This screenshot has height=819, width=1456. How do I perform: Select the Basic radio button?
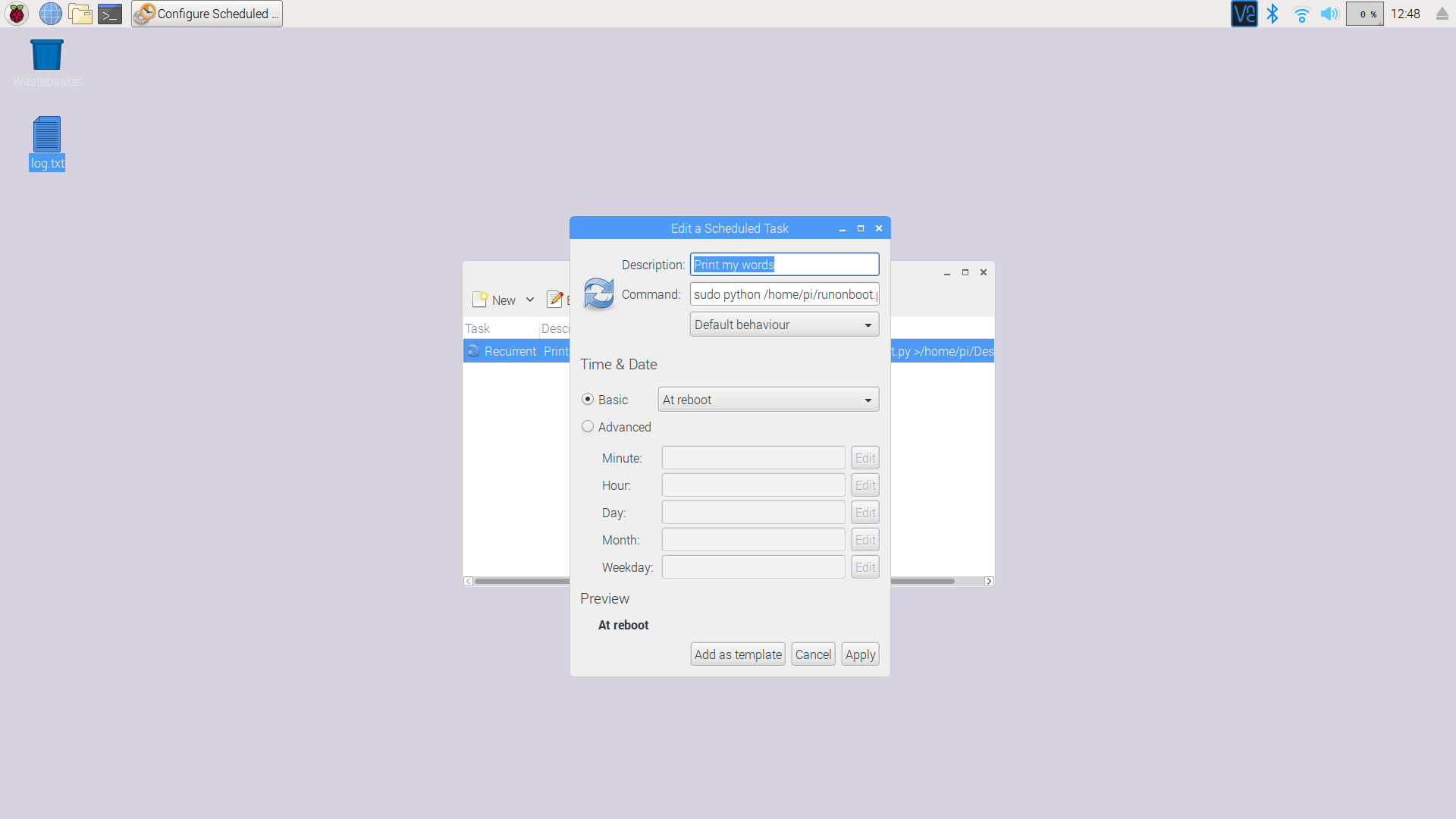pyautogui.click(x=588, y=400)
